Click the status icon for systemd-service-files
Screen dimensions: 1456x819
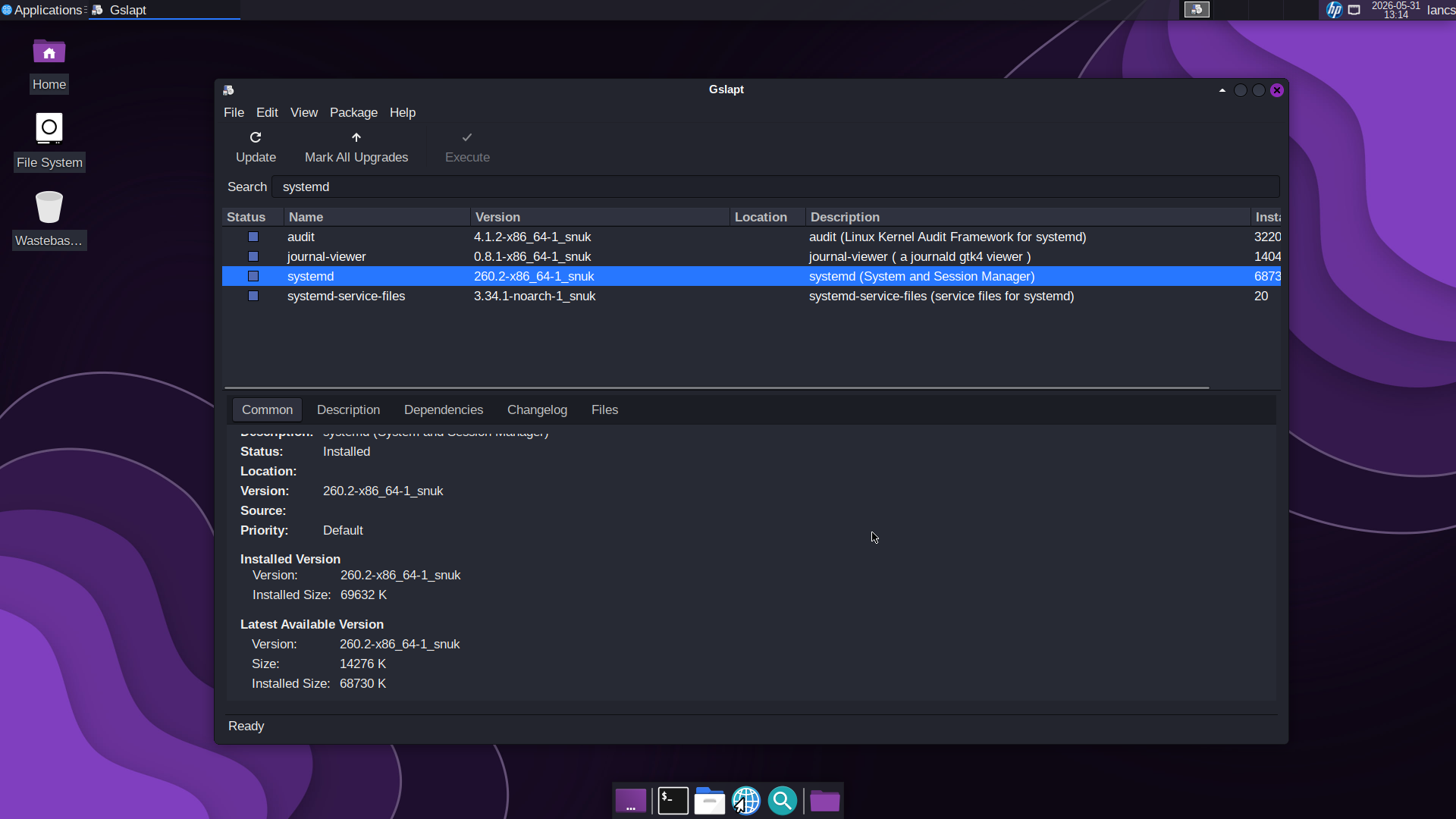click(x=253, y=296)
